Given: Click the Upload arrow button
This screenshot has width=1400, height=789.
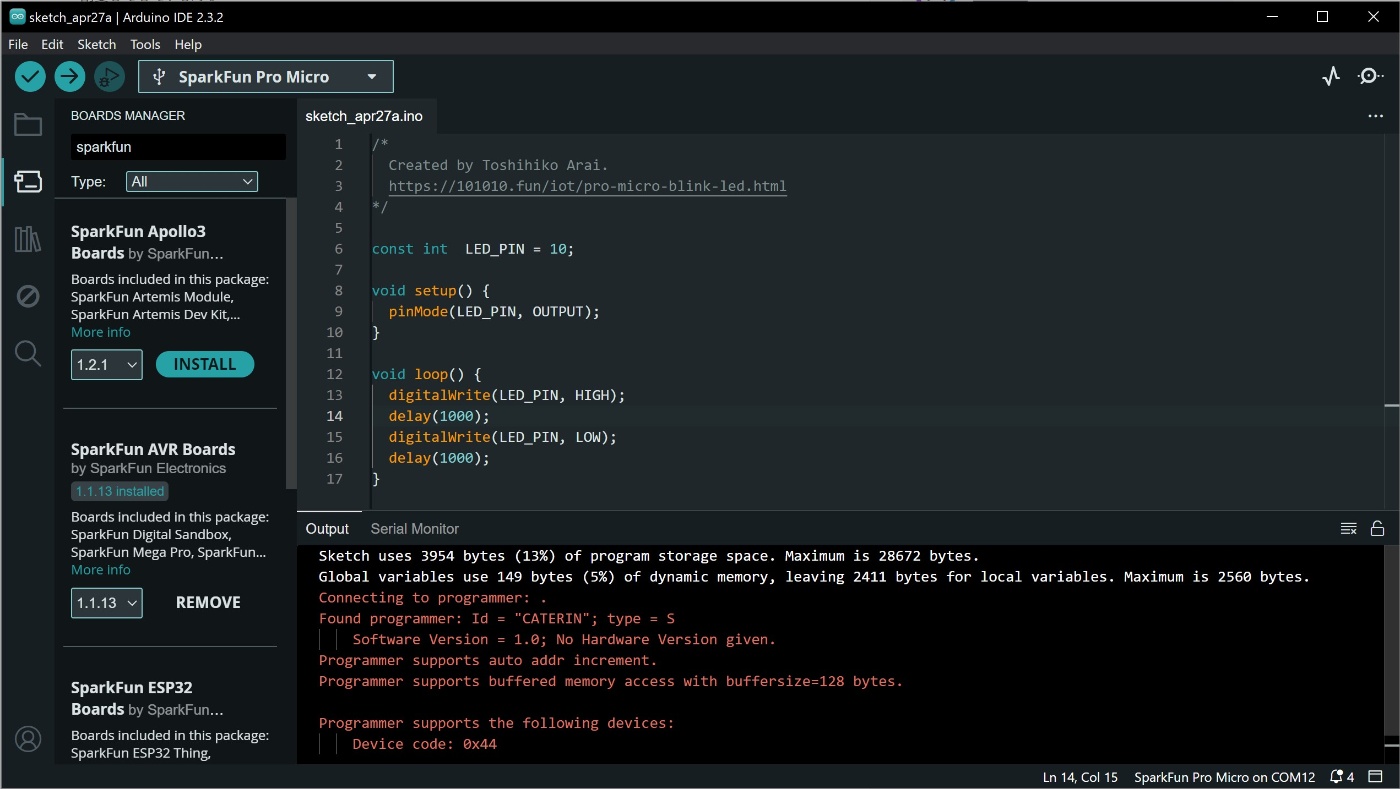Looking at the screenshot, I should point(70,76).
